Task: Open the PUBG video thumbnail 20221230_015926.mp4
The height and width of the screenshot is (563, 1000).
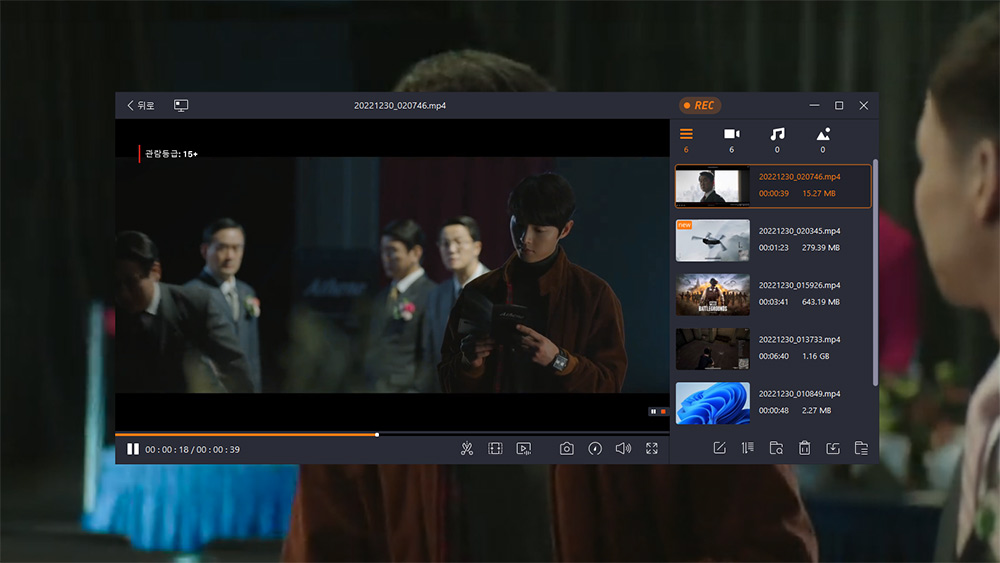Action: click(712, 295)
